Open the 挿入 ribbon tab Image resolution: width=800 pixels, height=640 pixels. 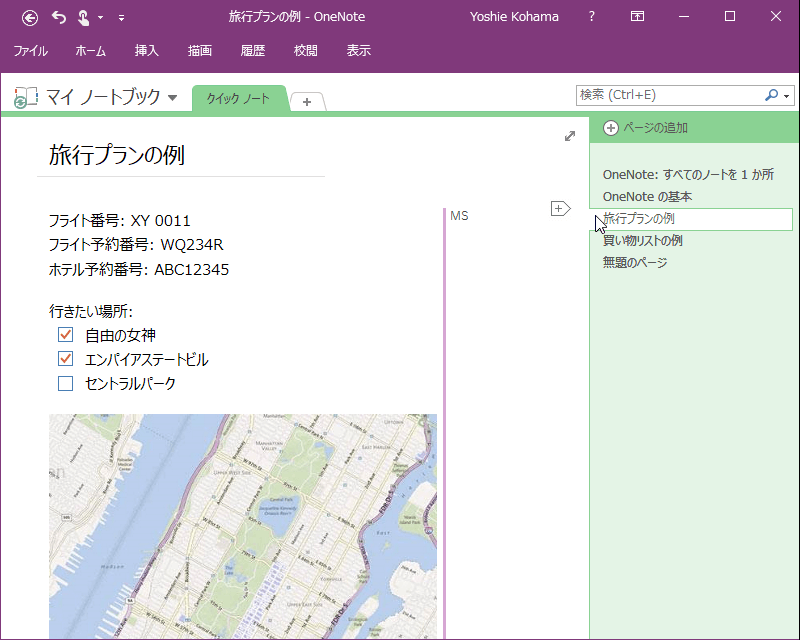pyautogui.click(x=146, y=51)
